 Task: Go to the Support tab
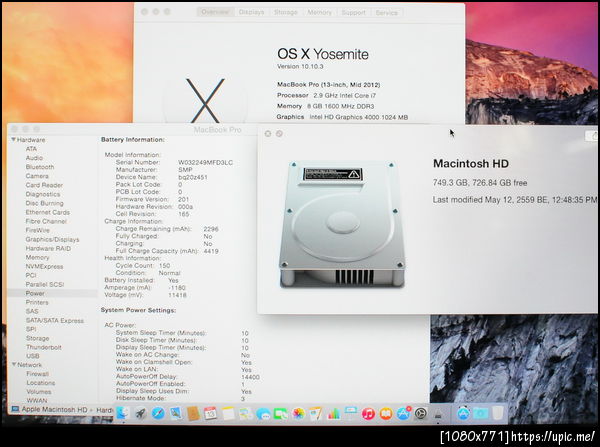[x=353, y=12]
